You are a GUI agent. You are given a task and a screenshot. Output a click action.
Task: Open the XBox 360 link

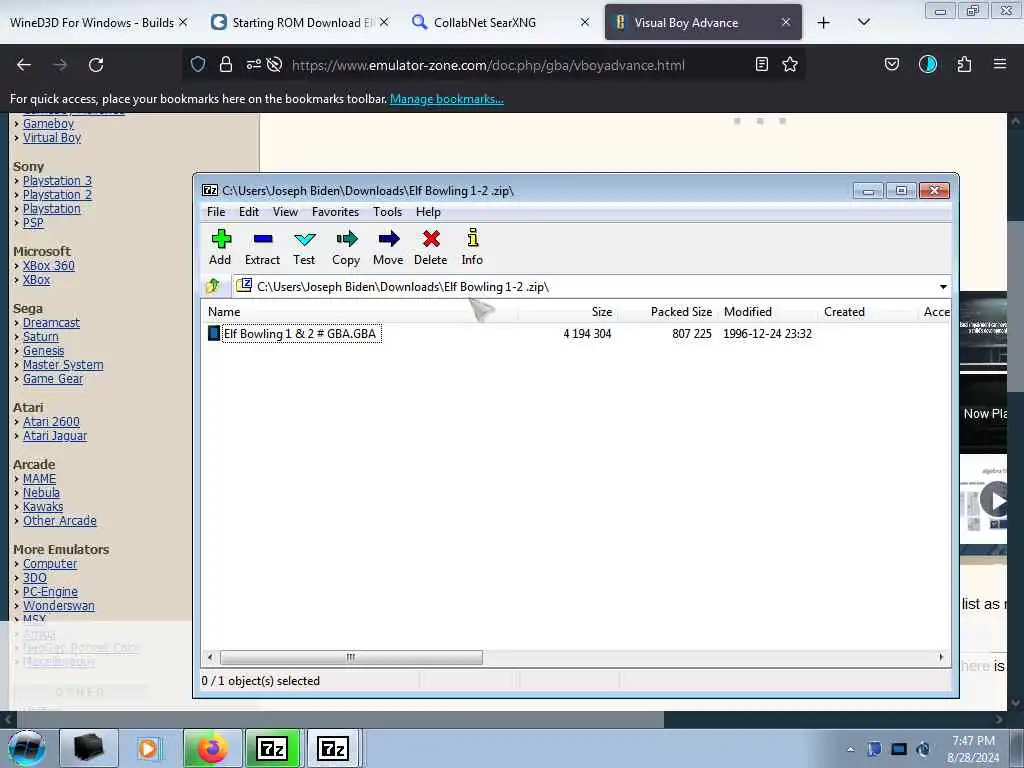49,266
